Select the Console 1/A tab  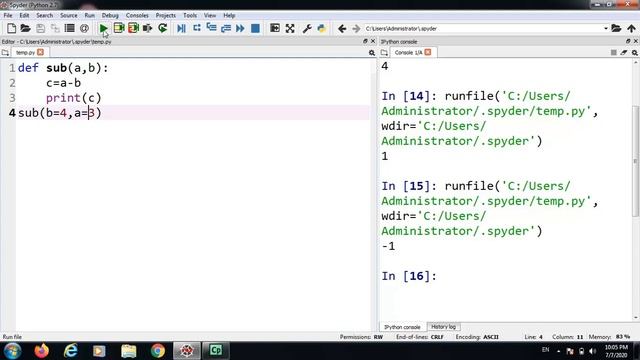tap(408, 53)
